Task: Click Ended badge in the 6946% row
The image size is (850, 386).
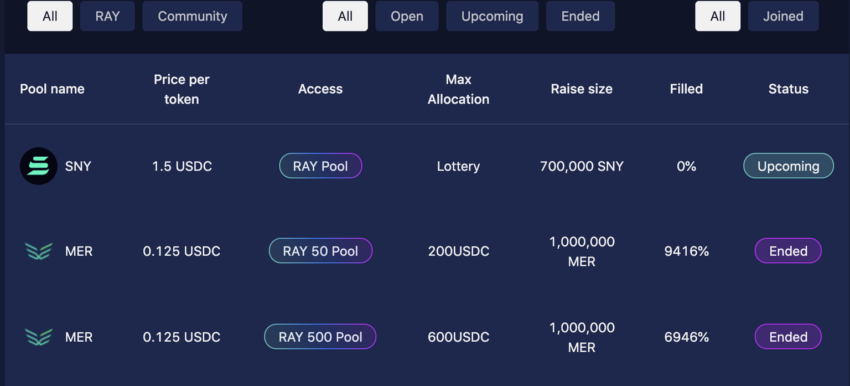Action: [788, 337]
